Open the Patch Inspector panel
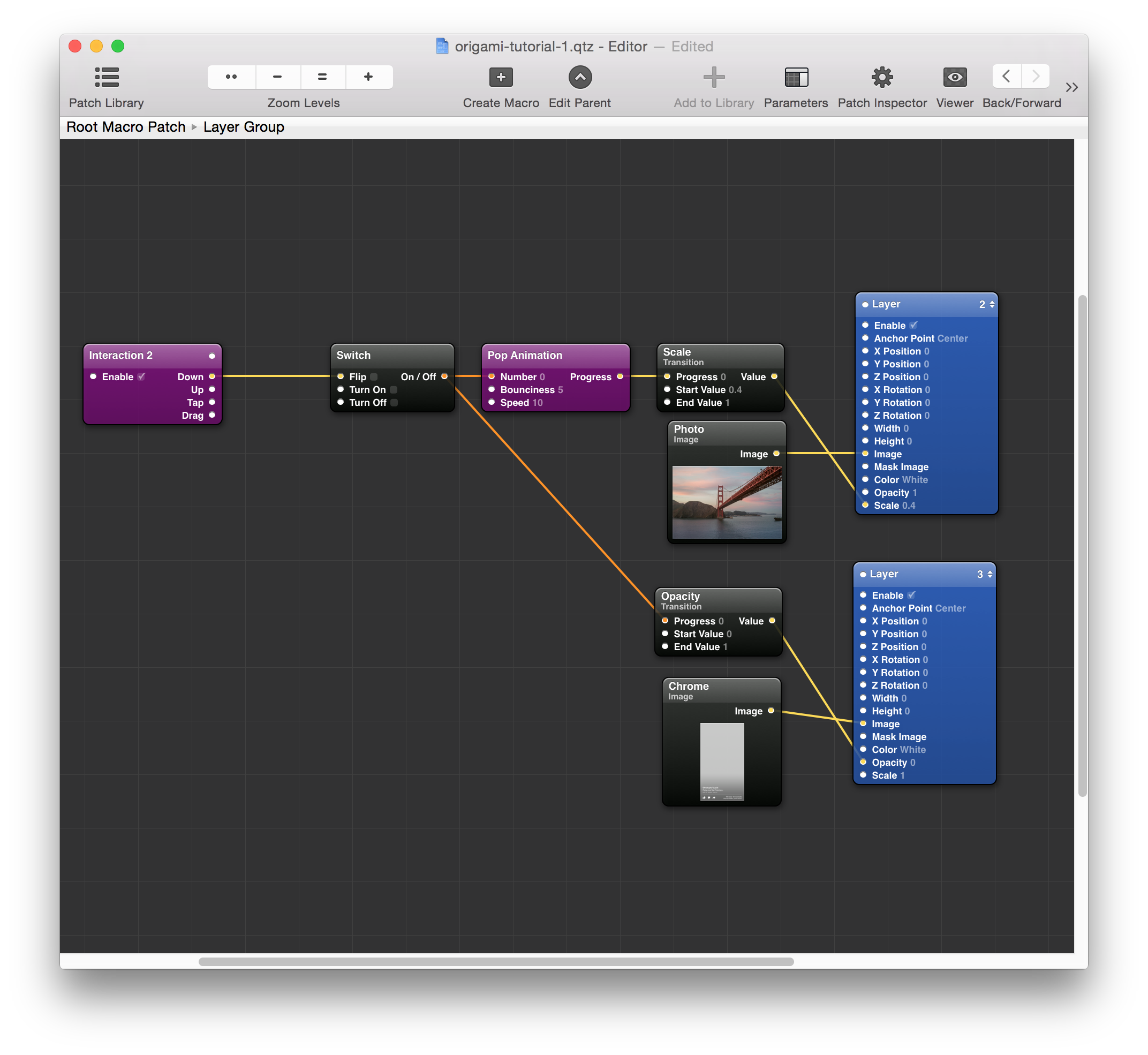 (881, 80)
